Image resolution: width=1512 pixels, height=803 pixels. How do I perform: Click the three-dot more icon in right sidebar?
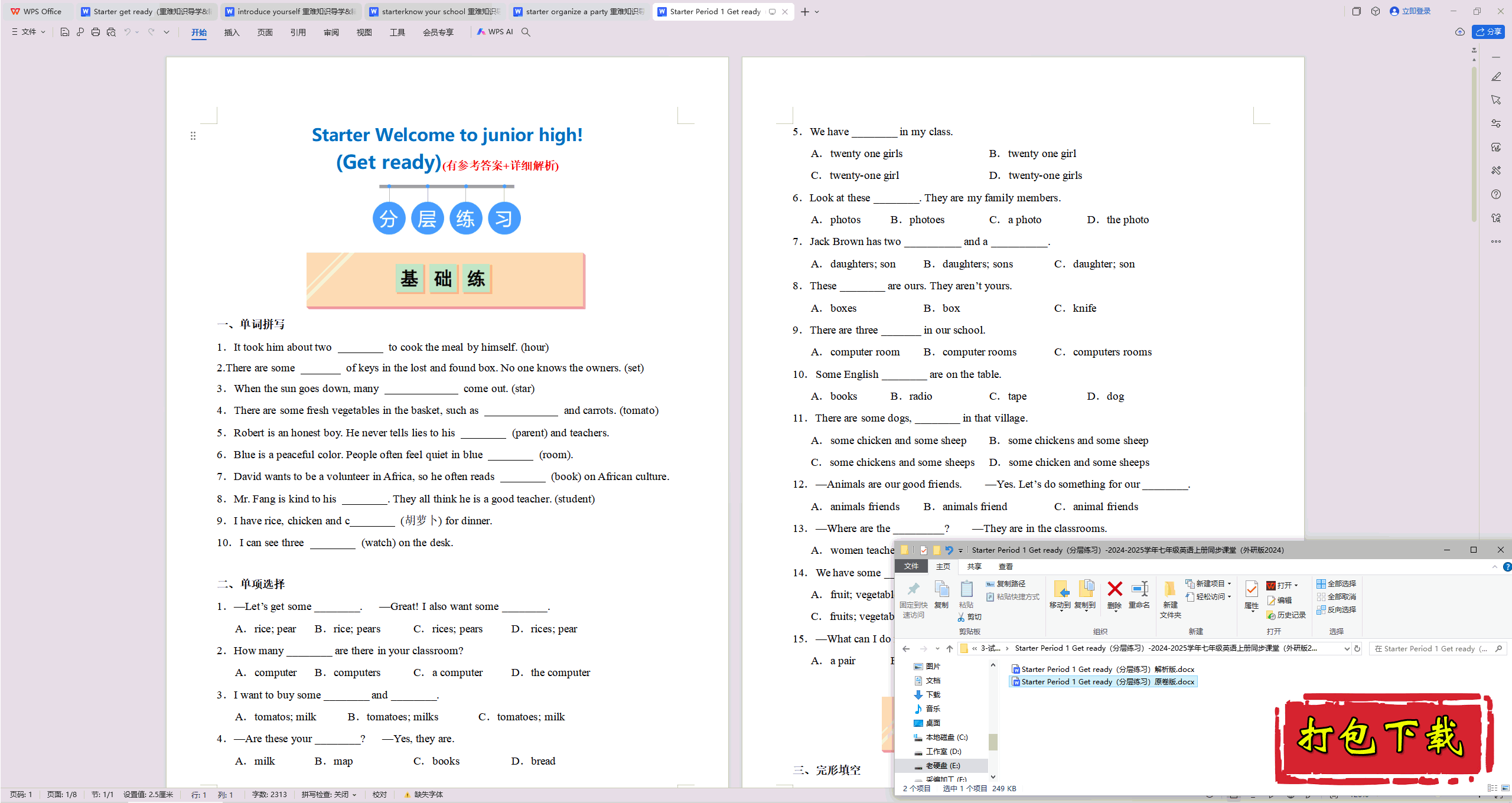pos(1495,241)
